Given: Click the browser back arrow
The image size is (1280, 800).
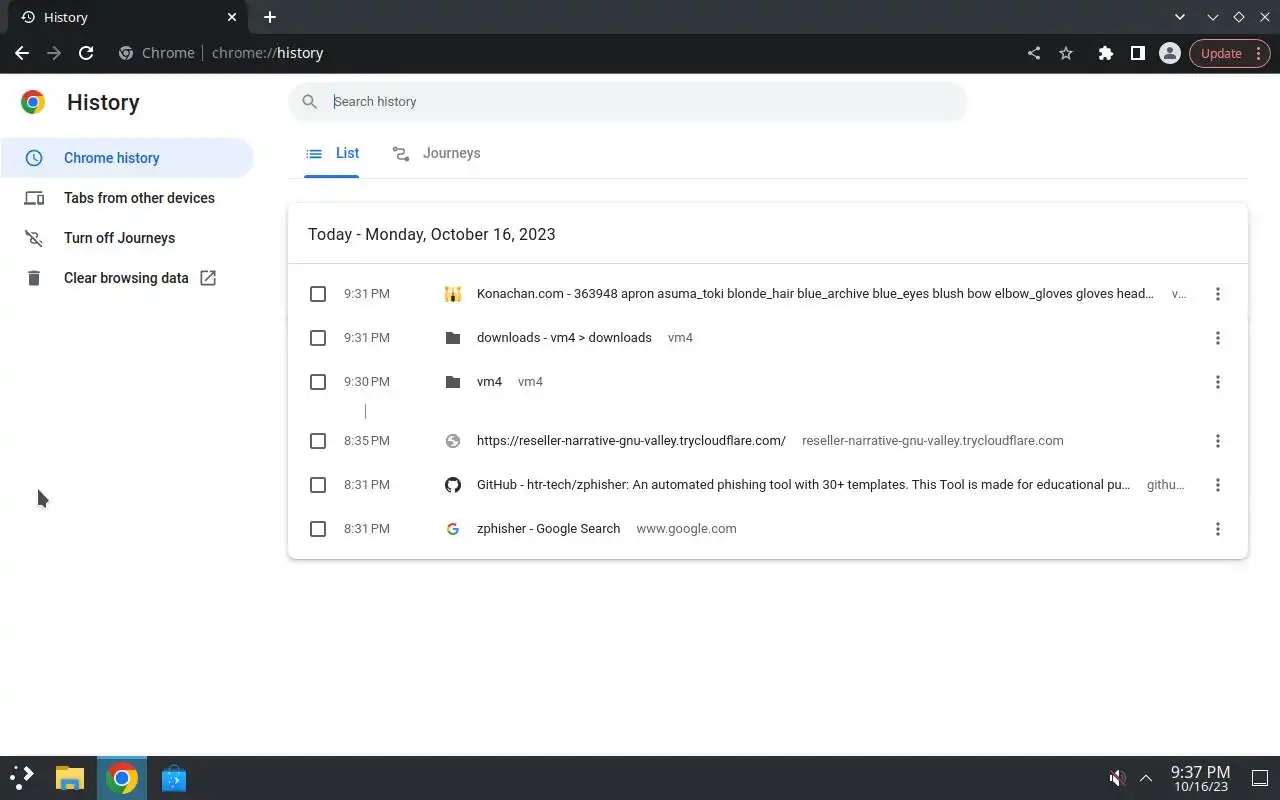Looking at the screenshot, I should pos(22,53).
